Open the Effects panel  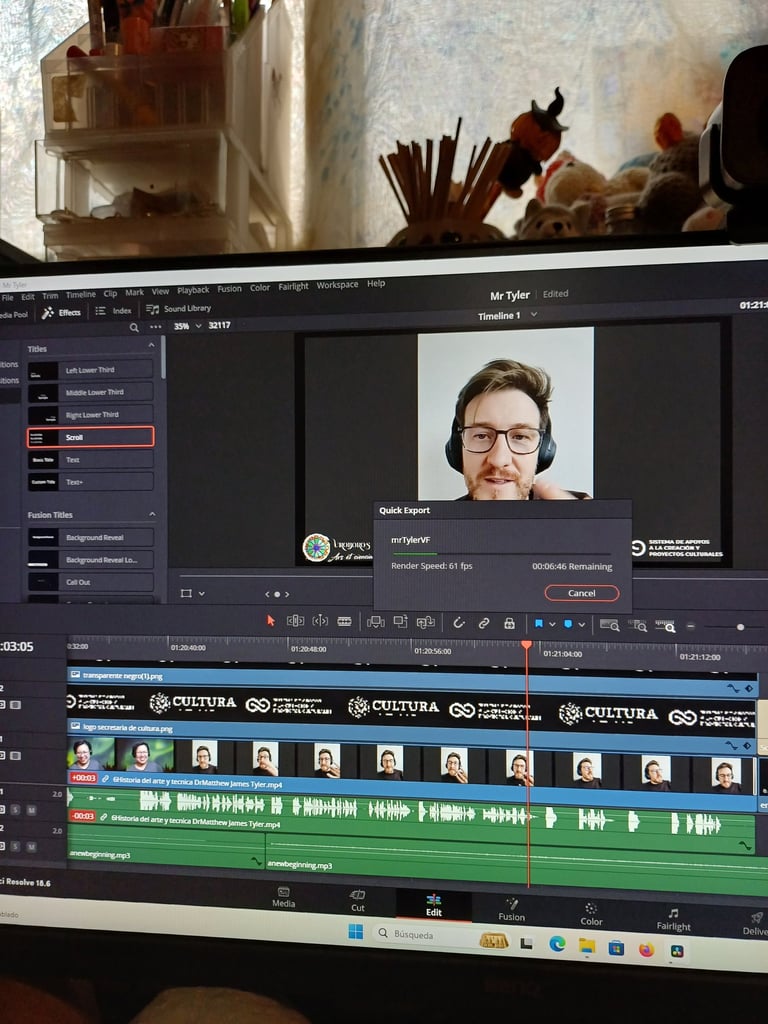[61, 313]
